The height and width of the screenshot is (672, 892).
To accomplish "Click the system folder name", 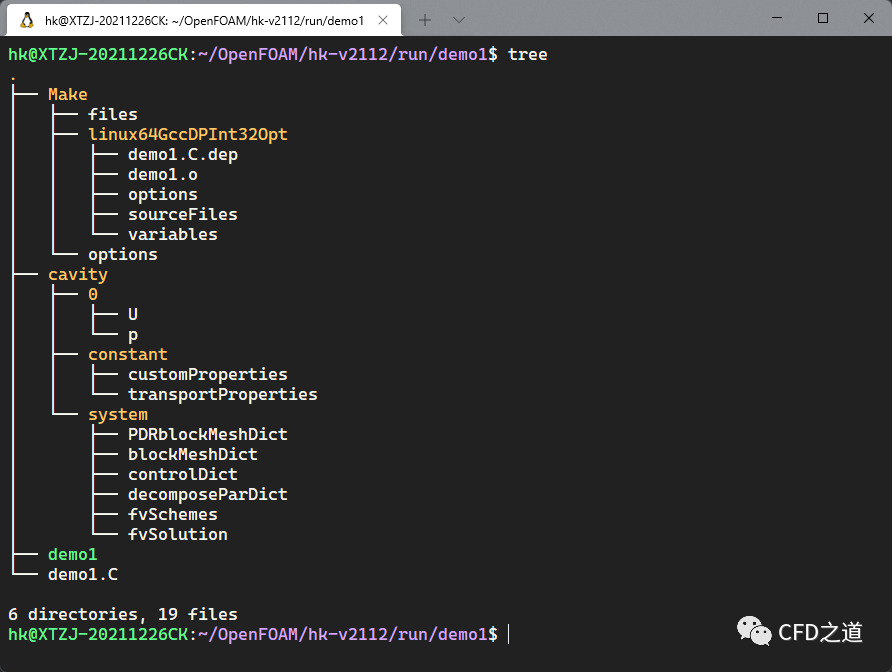I will [x=118, y=414].
